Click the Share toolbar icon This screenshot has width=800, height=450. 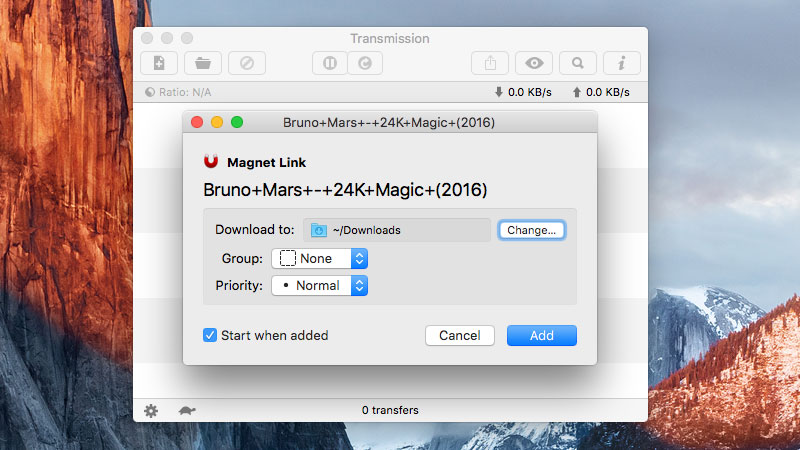coord(490,63)
